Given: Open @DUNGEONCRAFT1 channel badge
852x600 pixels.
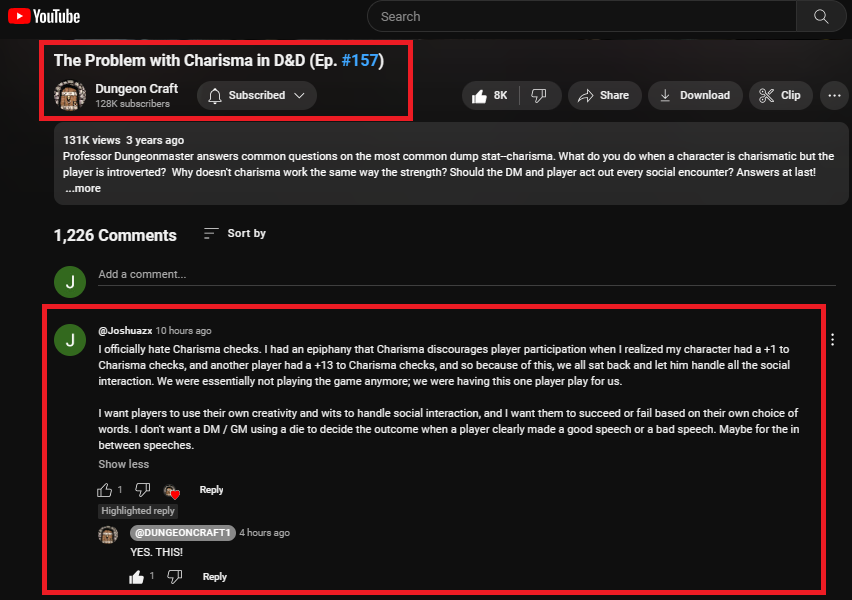Looking at the screenshot, I should point(183,533).
